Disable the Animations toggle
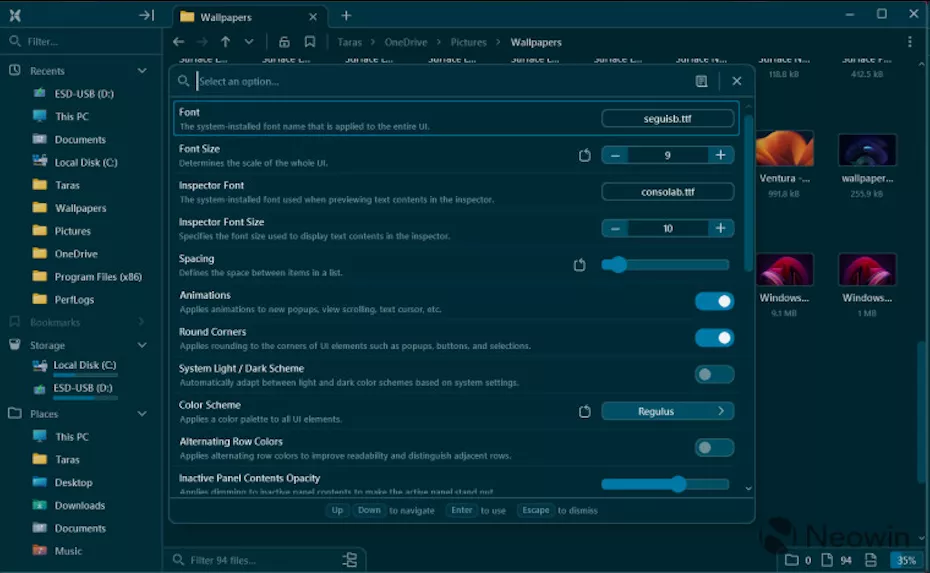 pyautogui.click(x=714, y=301)
